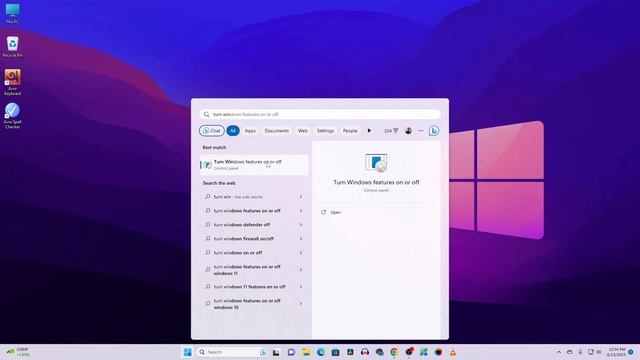Switch to the Documents filter tab
Screen dimensions: 640x360
point(276,131)
